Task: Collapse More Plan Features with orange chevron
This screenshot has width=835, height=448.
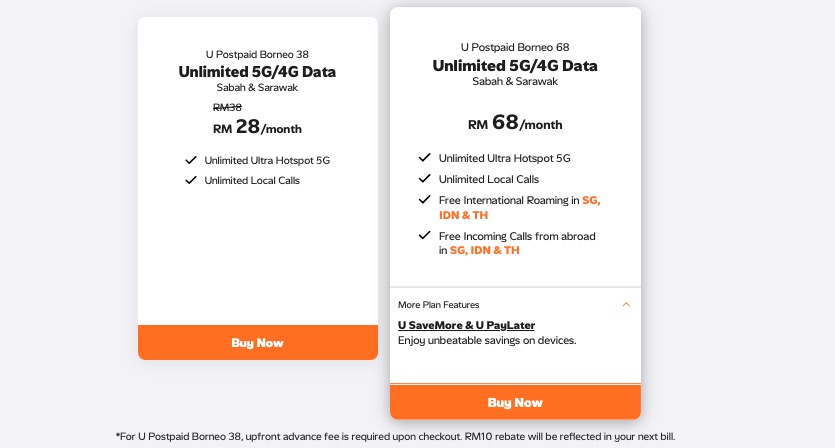Action: coord(626,305)
